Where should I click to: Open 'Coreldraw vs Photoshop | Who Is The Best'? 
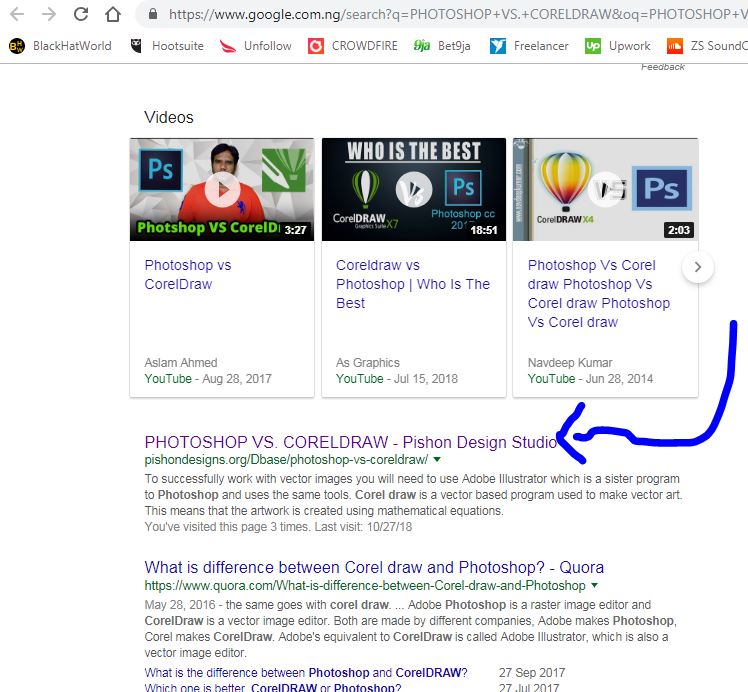pyautogui.click(x=413, y=284)
